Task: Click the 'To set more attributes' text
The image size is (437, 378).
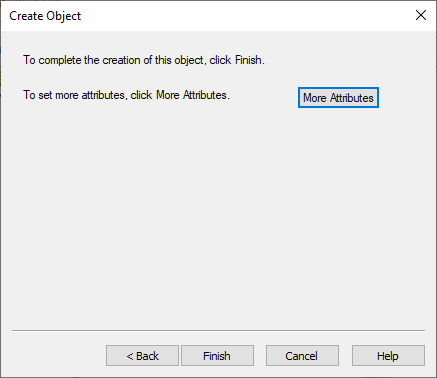Action: click(x=74, y=95)
